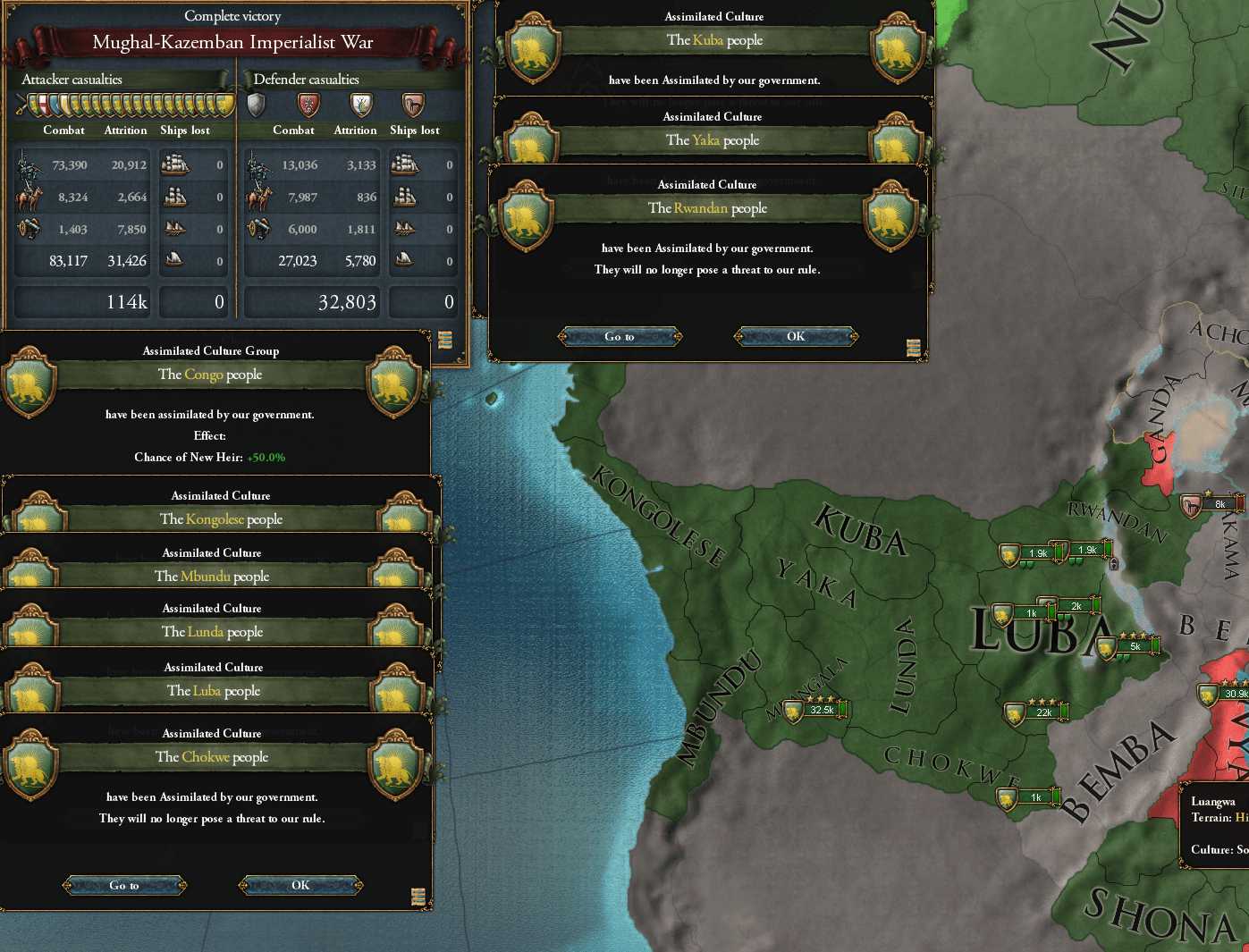Select the 32.5k army on the map
The image size is (1249, 952).
click(820, 710)
